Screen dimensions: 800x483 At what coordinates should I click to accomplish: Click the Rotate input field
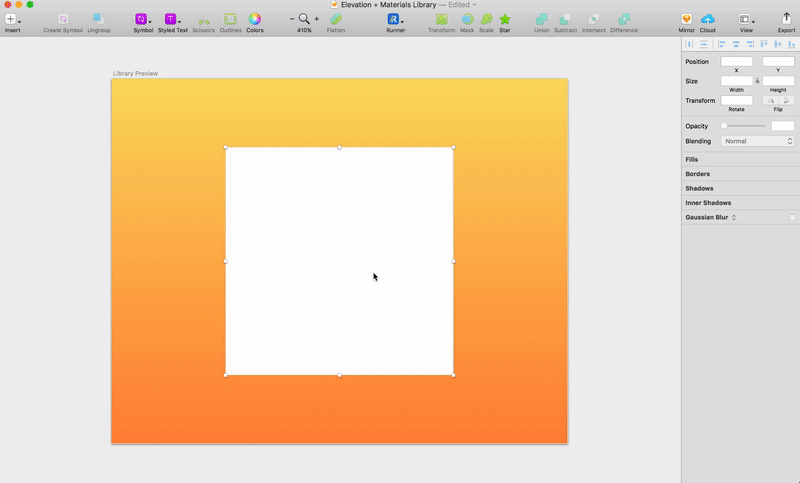coord(737,100)
